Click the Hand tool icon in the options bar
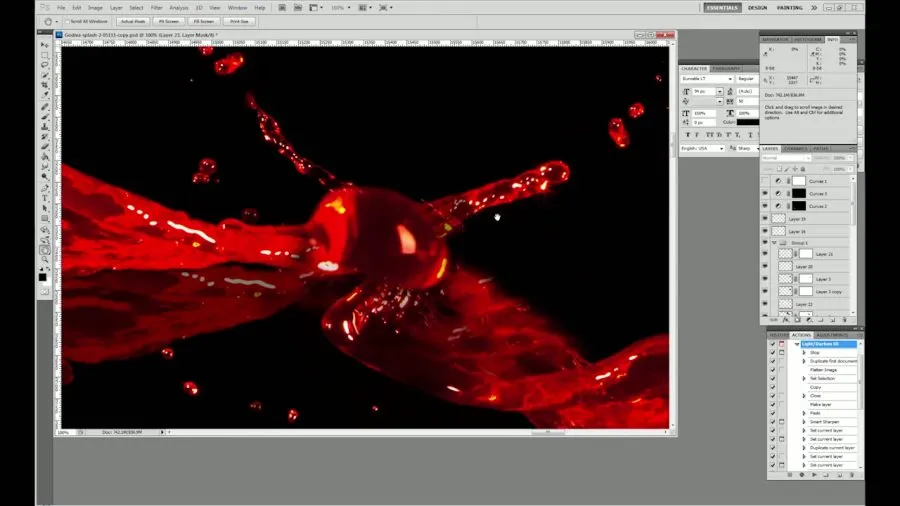The height and width of the screenshot is (506, 900). tap(49, 20)
